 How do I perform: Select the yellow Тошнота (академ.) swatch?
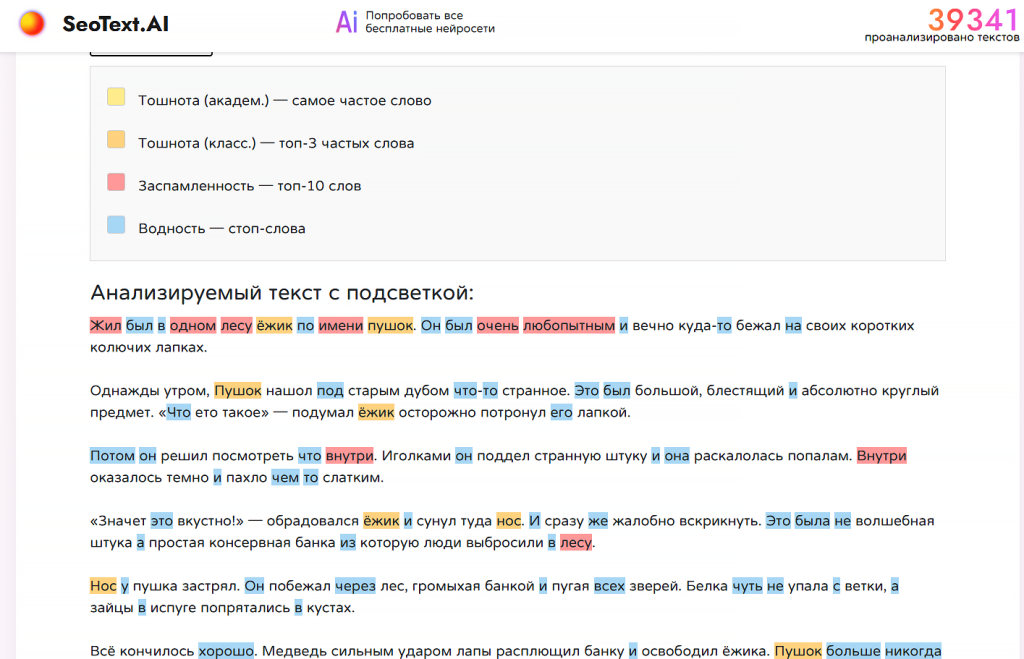(x=116, y=97)
